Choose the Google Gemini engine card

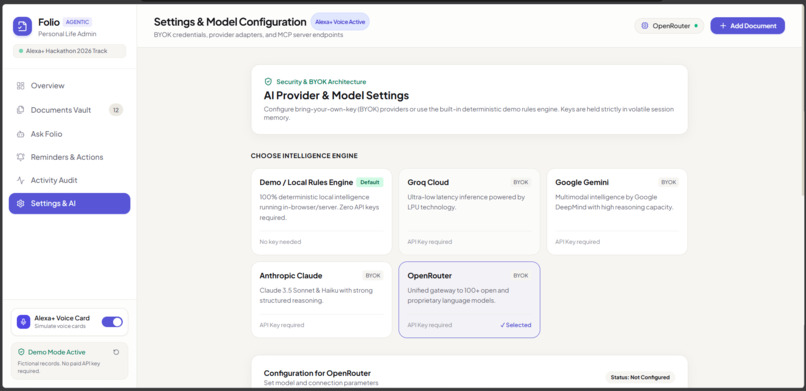point(617,212)
